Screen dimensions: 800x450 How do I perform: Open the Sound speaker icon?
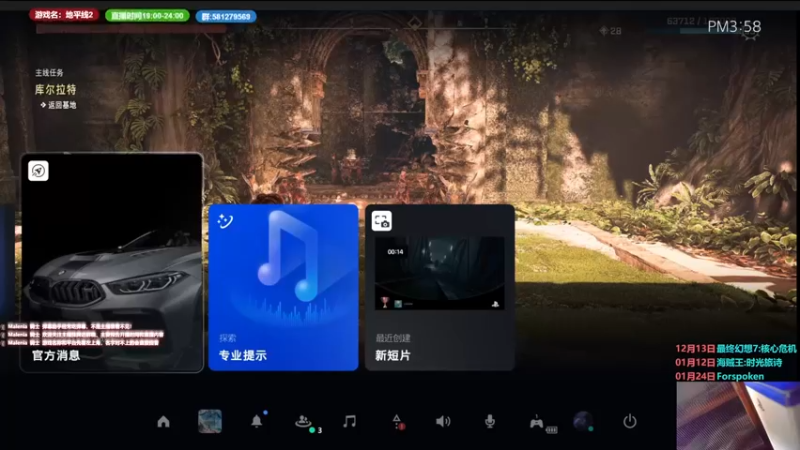(443, 421)
